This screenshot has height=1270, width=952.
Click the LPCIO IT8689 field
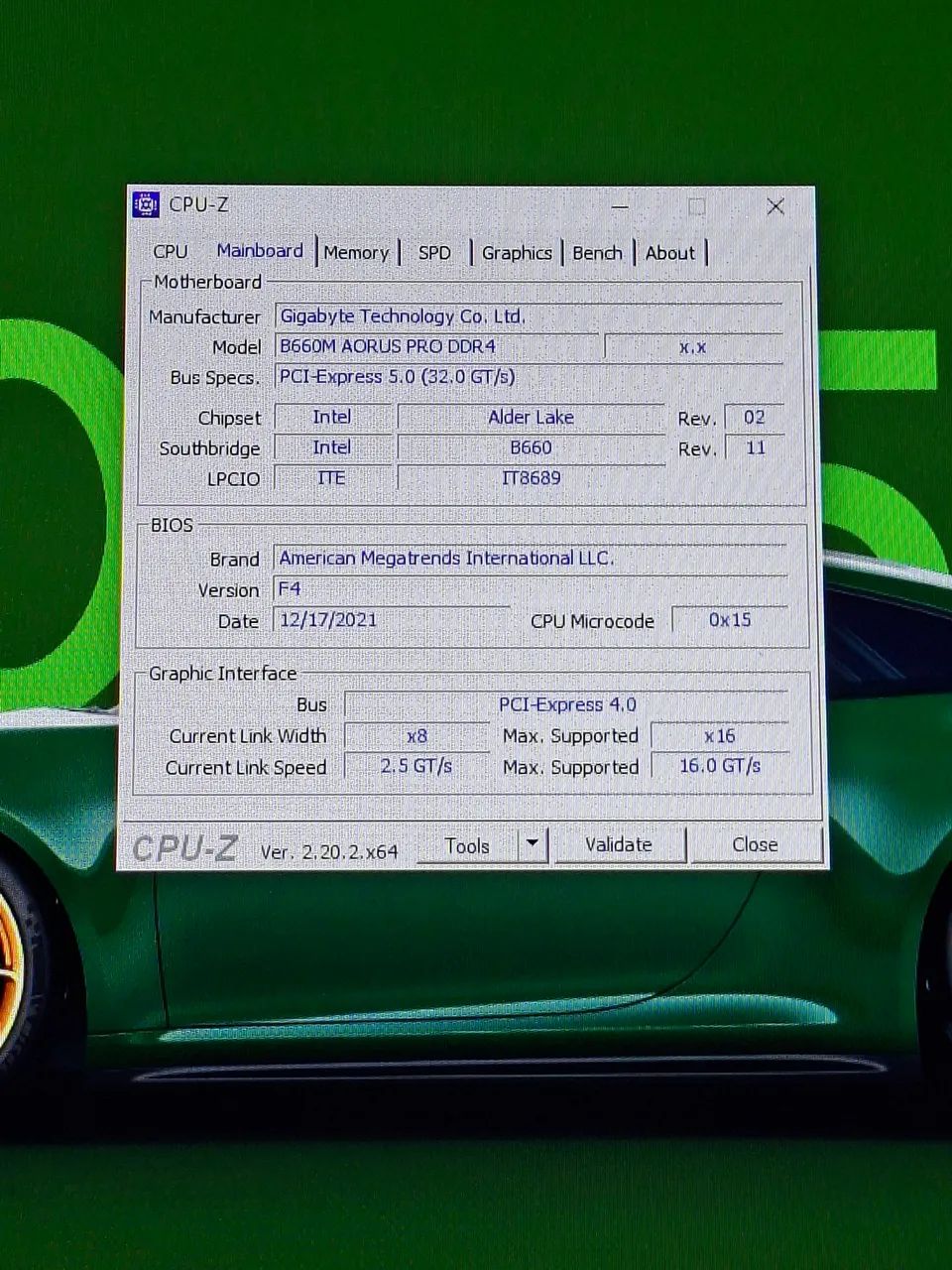(x=531, y=478)
